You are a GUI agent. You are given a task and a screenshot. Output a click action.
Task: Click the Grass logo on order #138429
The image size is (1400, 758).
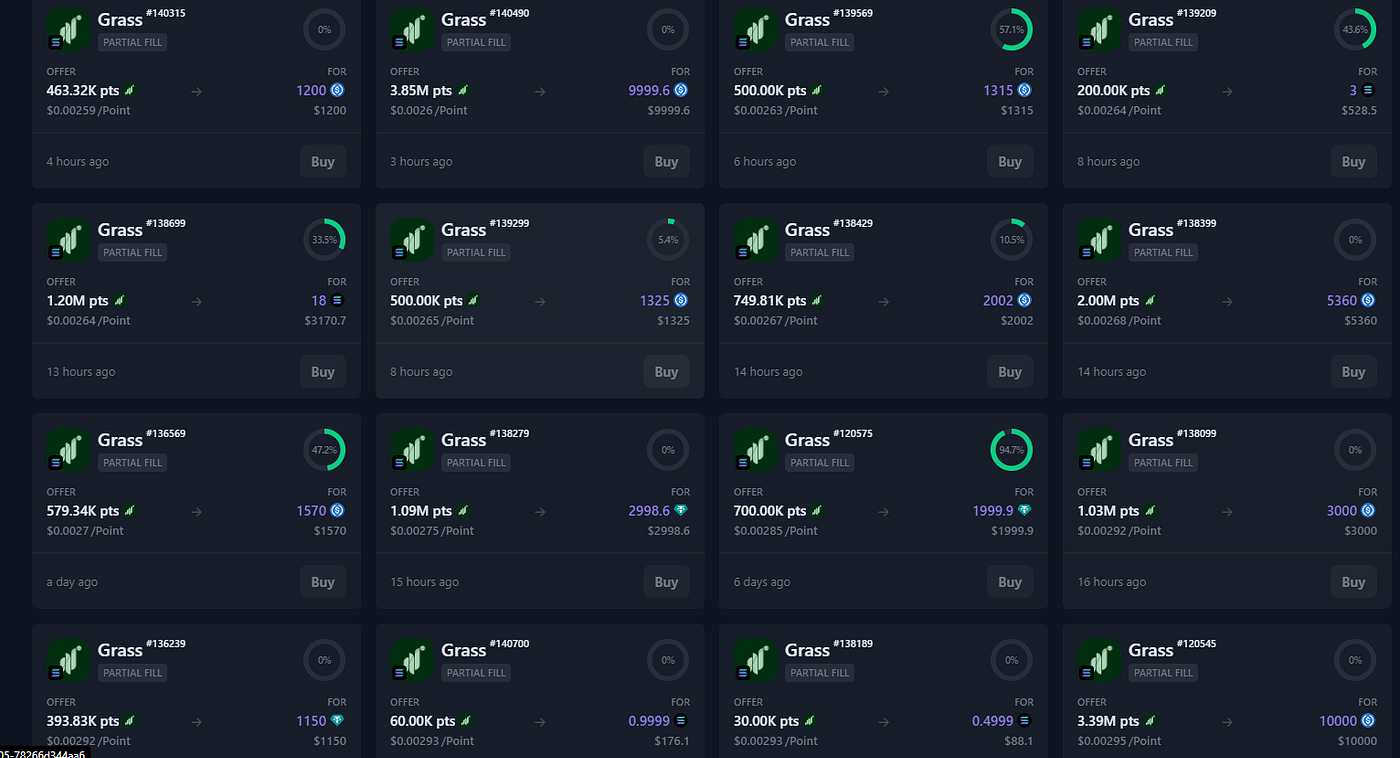756,239
